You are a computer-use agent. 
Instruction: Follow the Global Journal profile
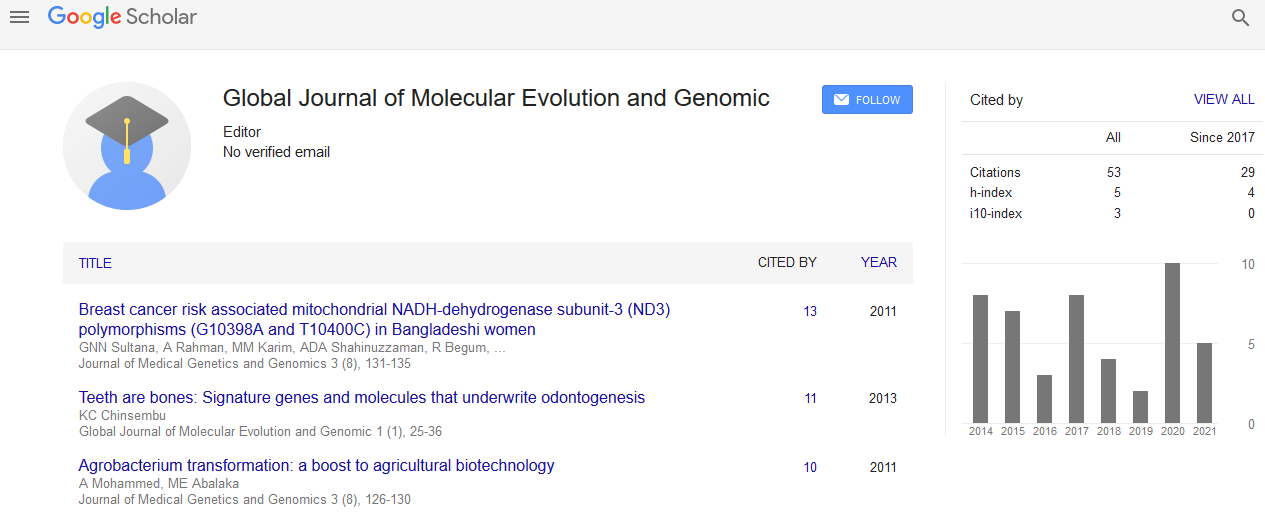point(867,100)
